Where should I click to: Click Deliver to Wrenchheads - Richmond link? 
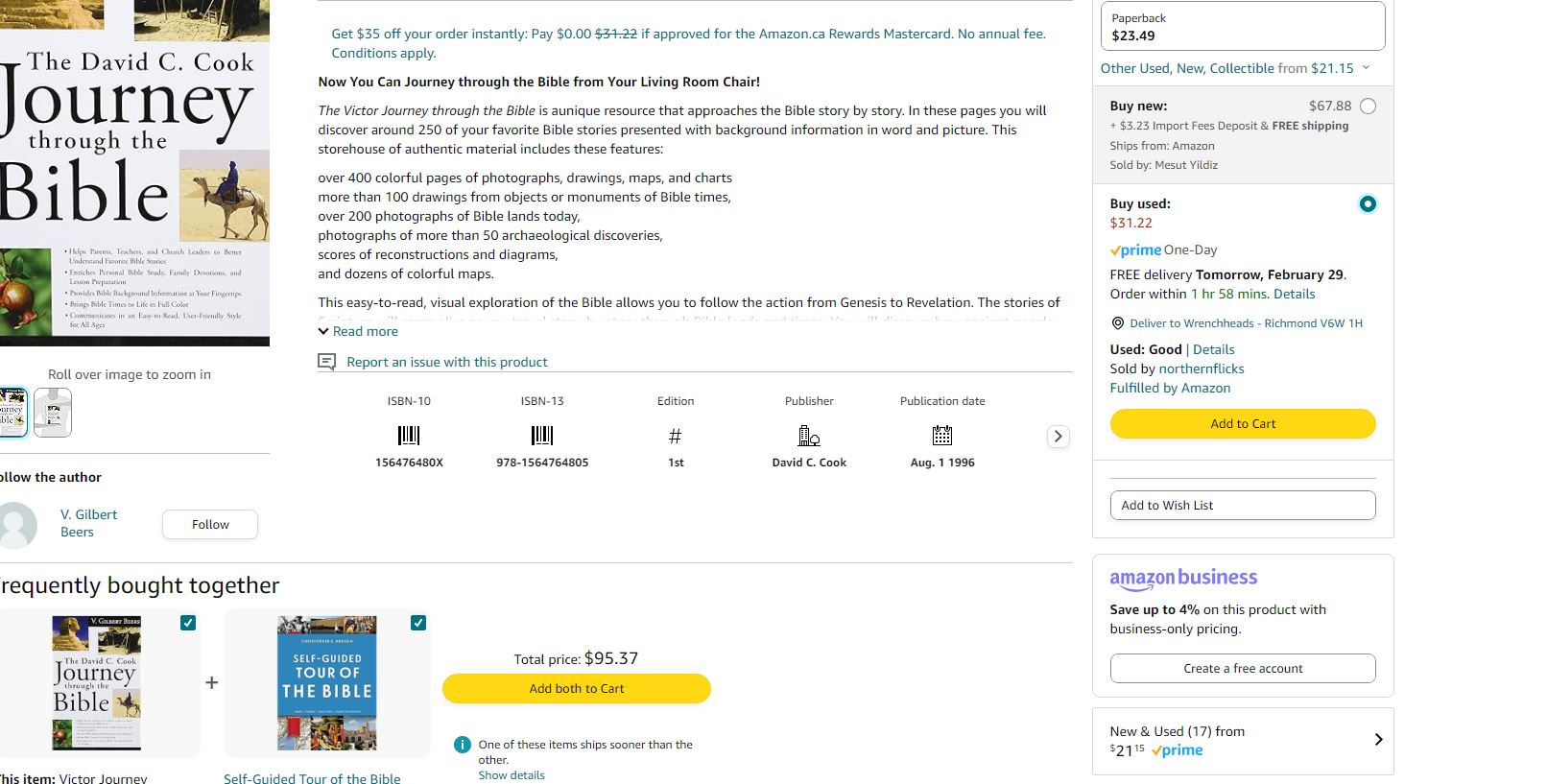click(x=1246, y=323)
